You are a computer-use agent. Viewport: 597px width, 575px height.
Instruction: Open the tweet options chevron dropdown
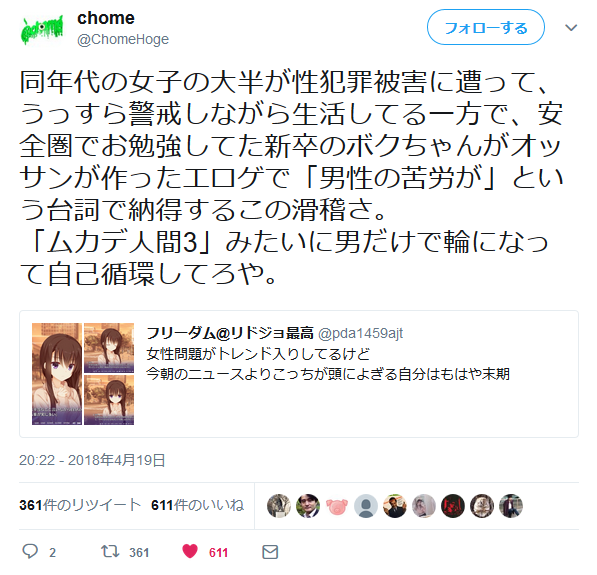571,28
